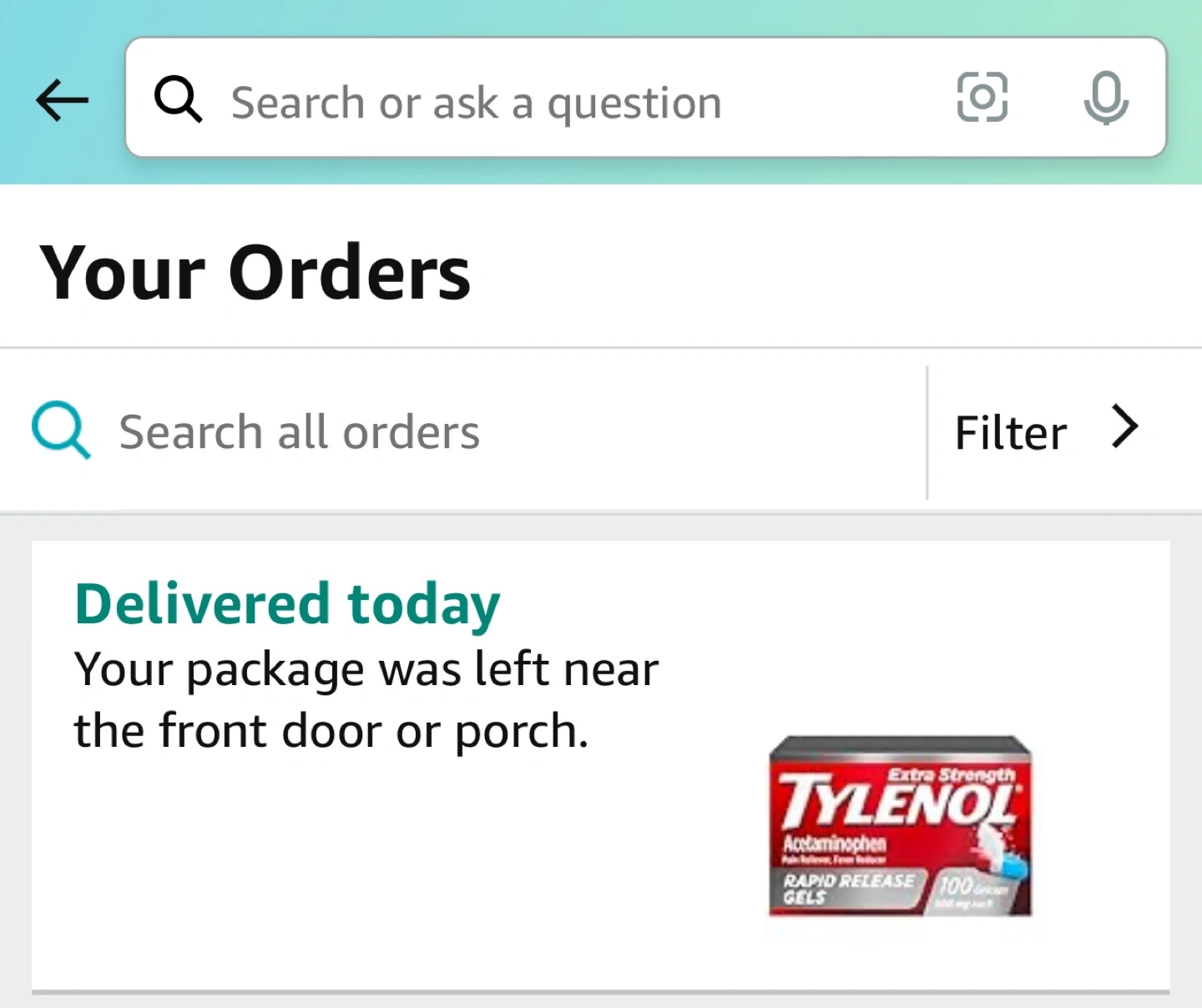Expand Filter using the chevron arrow
Viewport: 1202px width, 1008px height.
pos(1125,427)
